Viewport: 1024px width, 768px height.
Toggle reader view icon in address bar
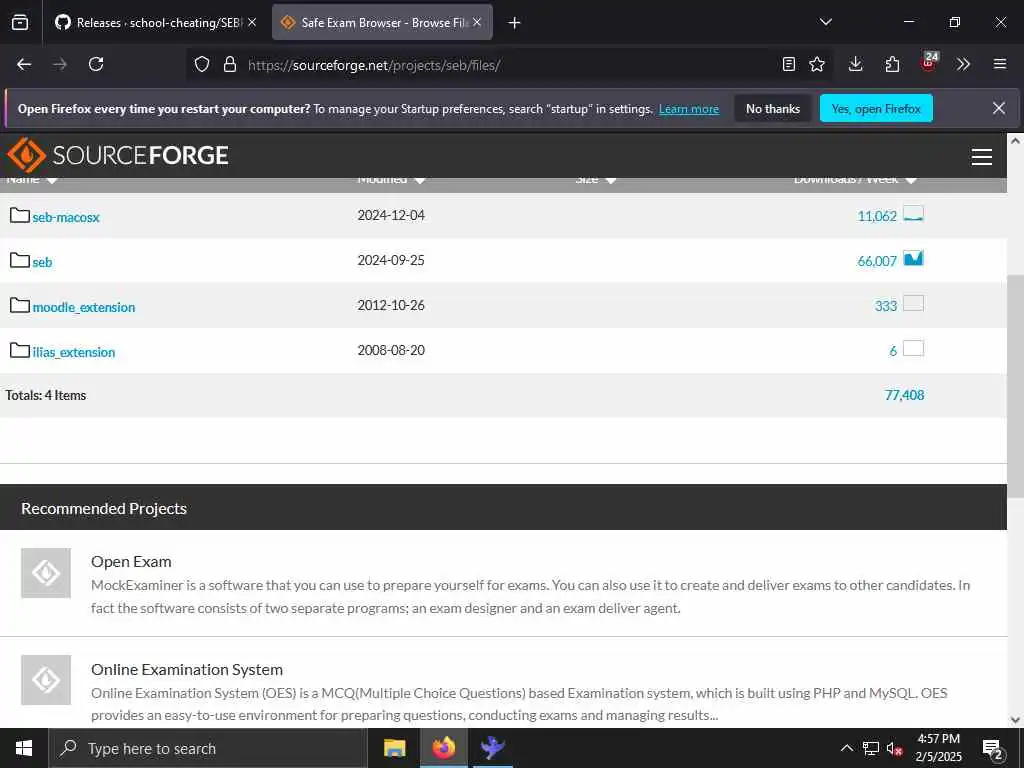click(x=789, y=64)
